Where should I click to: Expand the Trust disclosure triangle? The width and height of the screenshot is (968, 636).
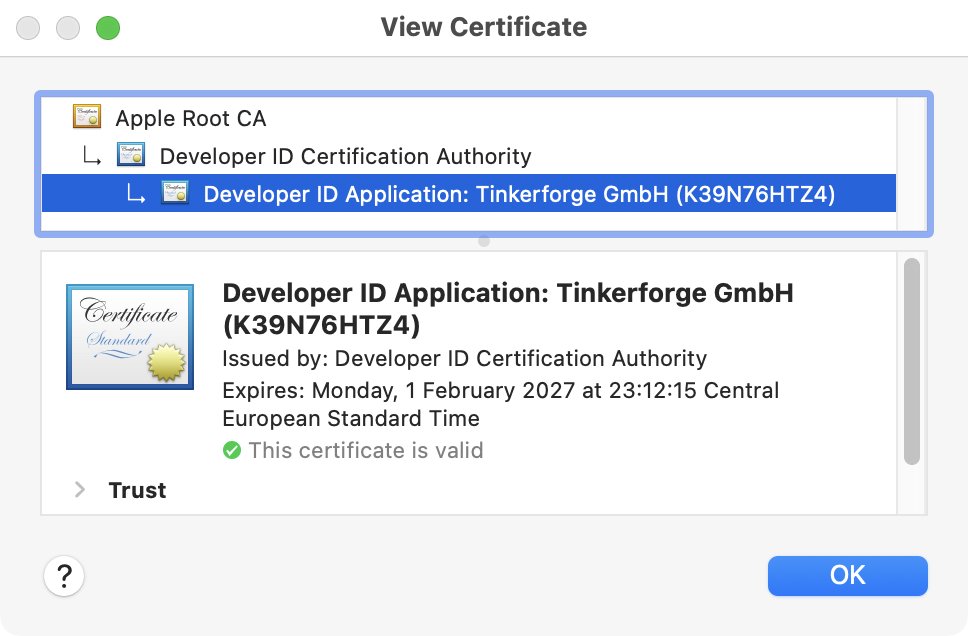[x=78, y=490]
